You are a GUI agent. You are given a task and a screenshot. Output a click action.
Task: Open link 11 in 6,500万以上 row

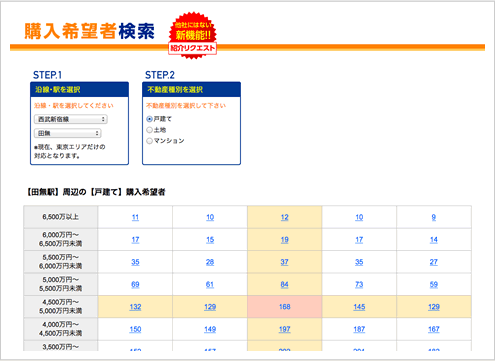coord(135,217)
